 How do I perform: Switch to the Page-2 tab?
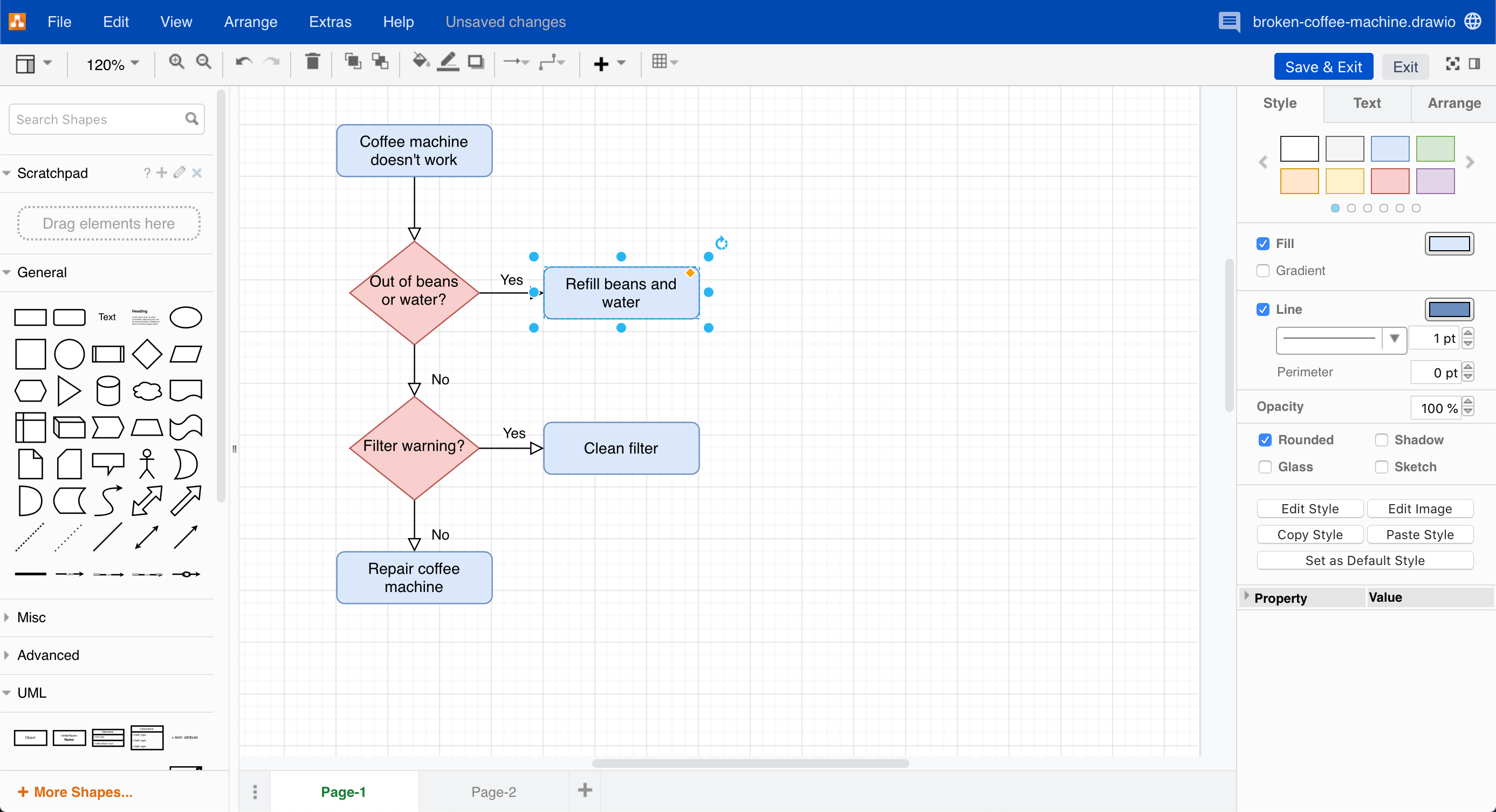tap(493, 791)
